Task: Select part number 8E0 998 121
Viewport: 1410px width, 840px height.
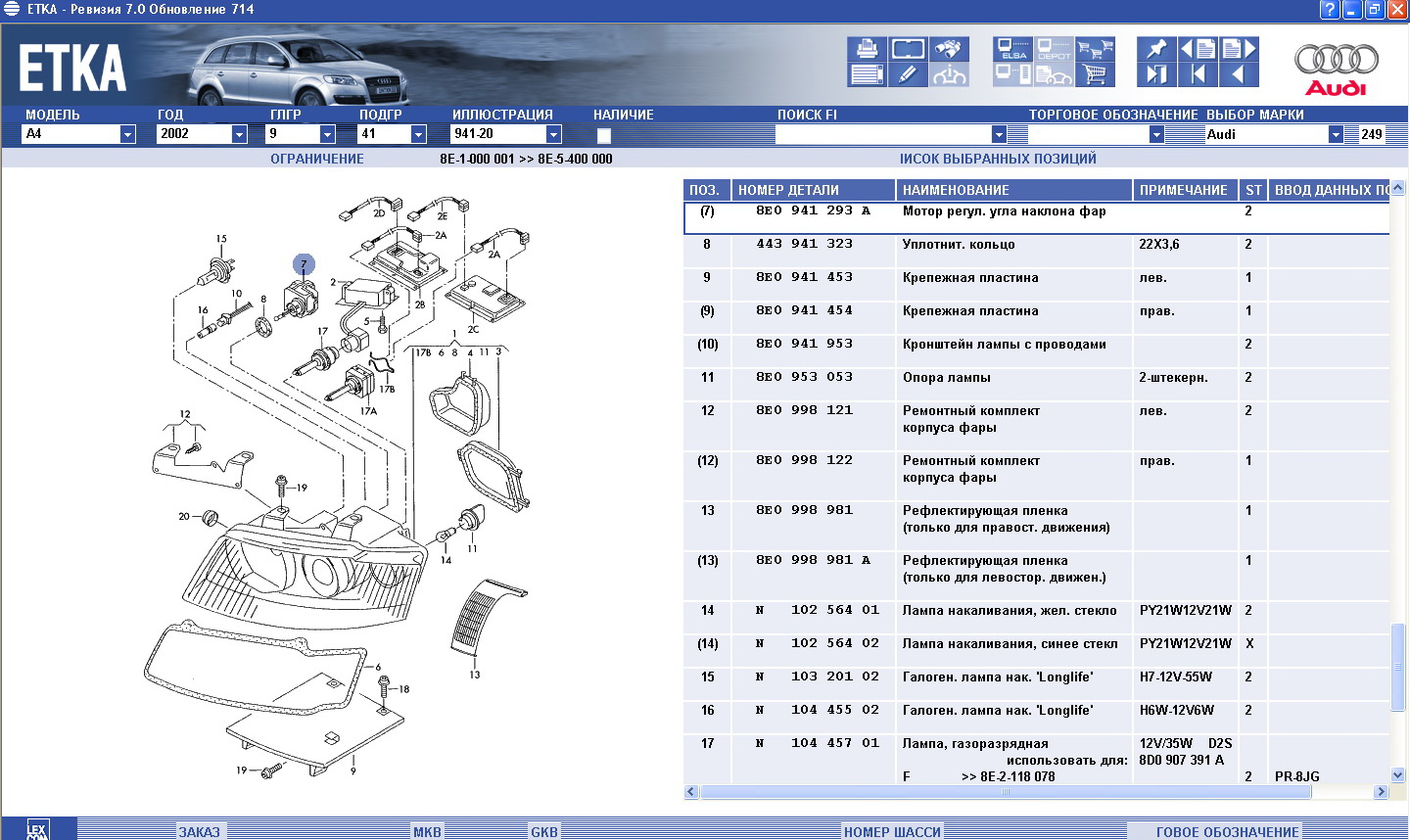Action: pos(804,410)
